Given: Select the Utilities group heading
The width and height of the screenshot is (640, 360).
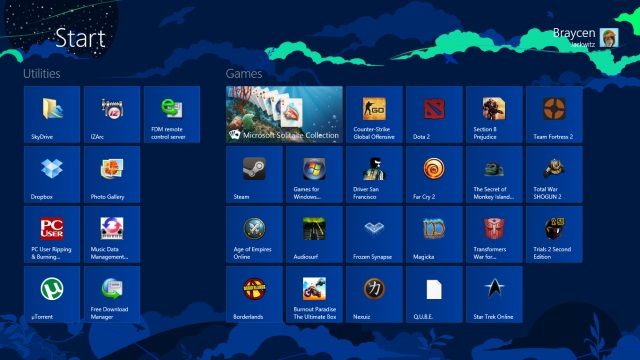Looking at the screenshot, I should click(42, 73).
